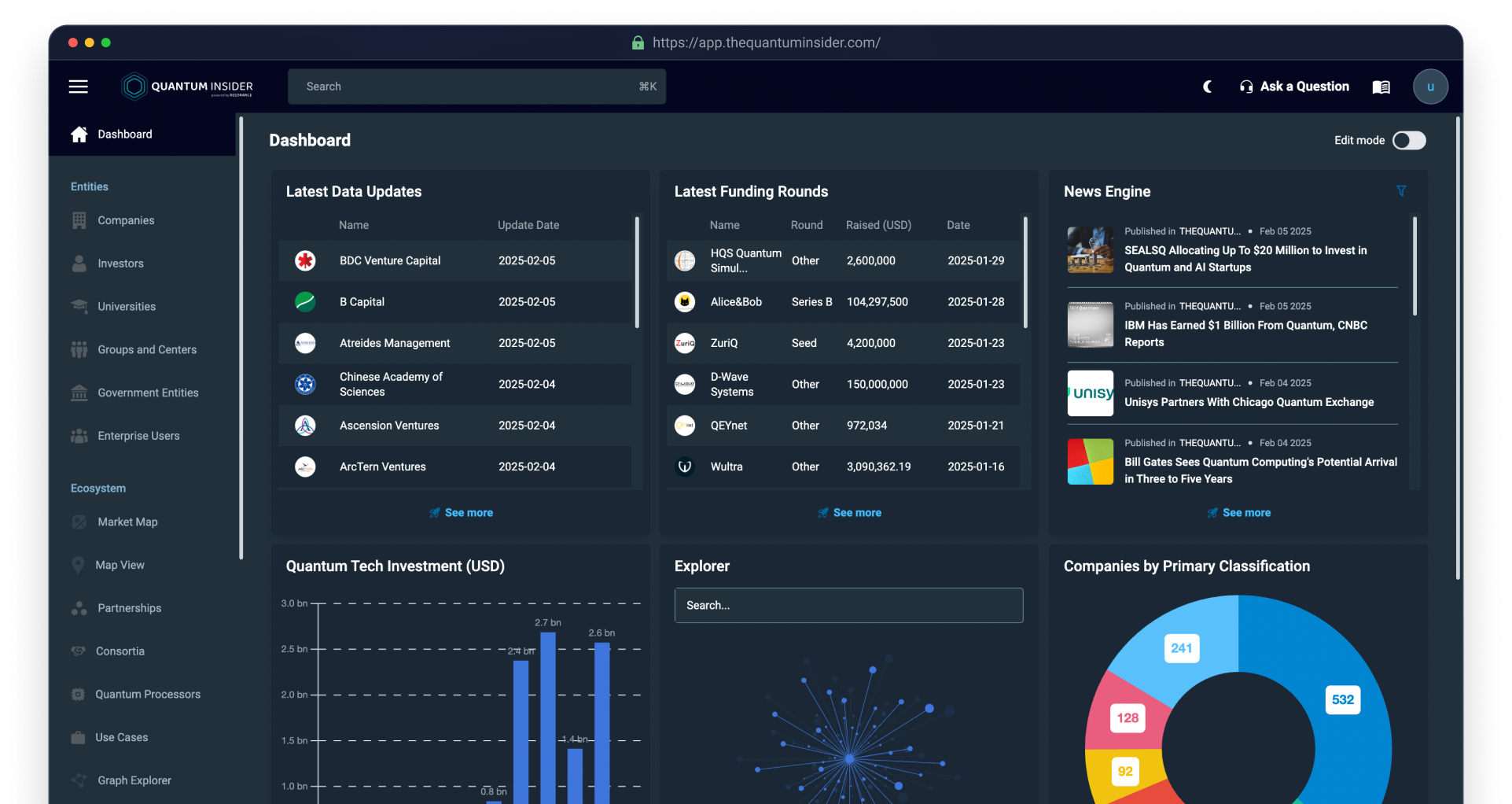Click the top Search field
Image resolution: width=1512 pixels, height=804 pixels.
pyautogui.click(x=476, y=87)
